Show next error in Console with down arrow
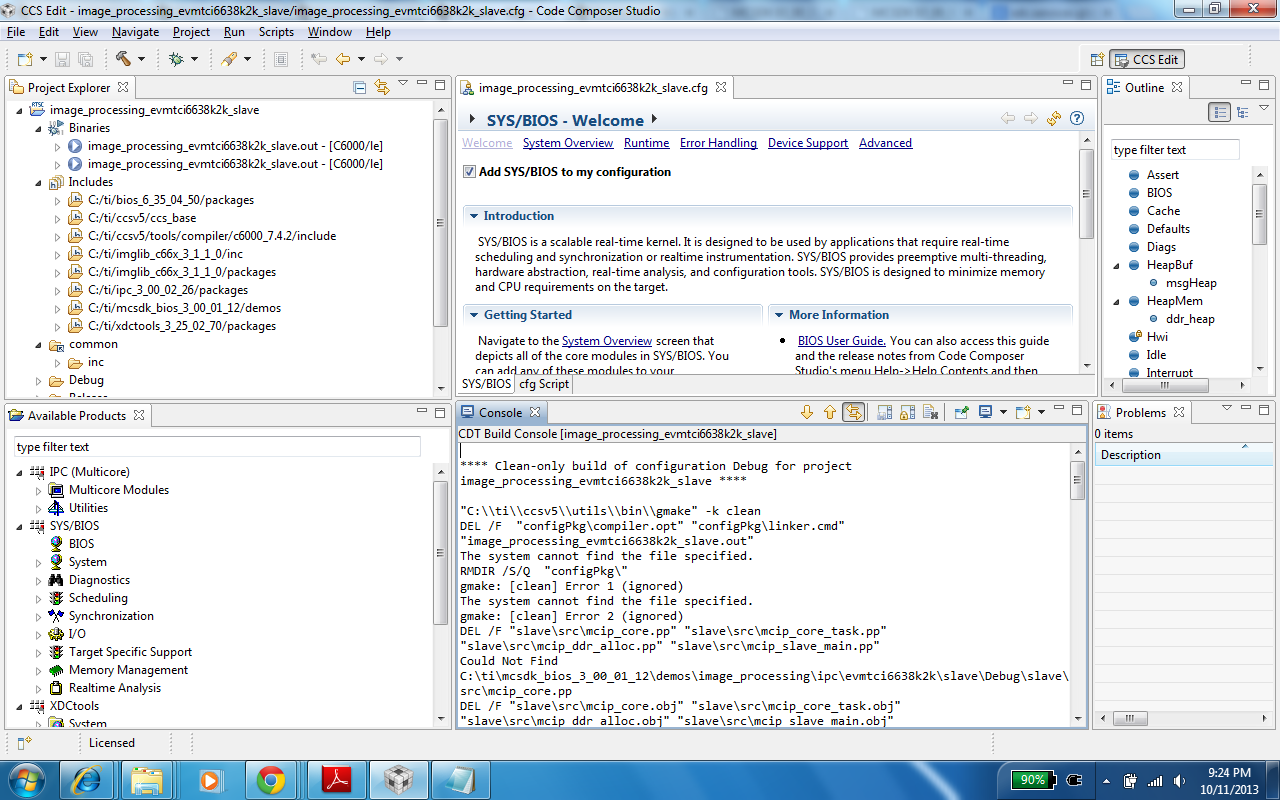The image size is (1280, 800). pos(807,412)
